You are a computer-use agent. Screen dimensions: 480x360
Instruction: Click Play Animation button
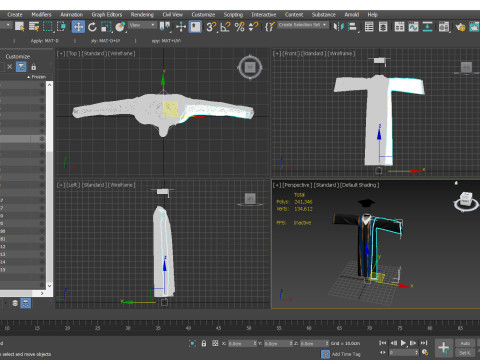click(x=403, y=343)
